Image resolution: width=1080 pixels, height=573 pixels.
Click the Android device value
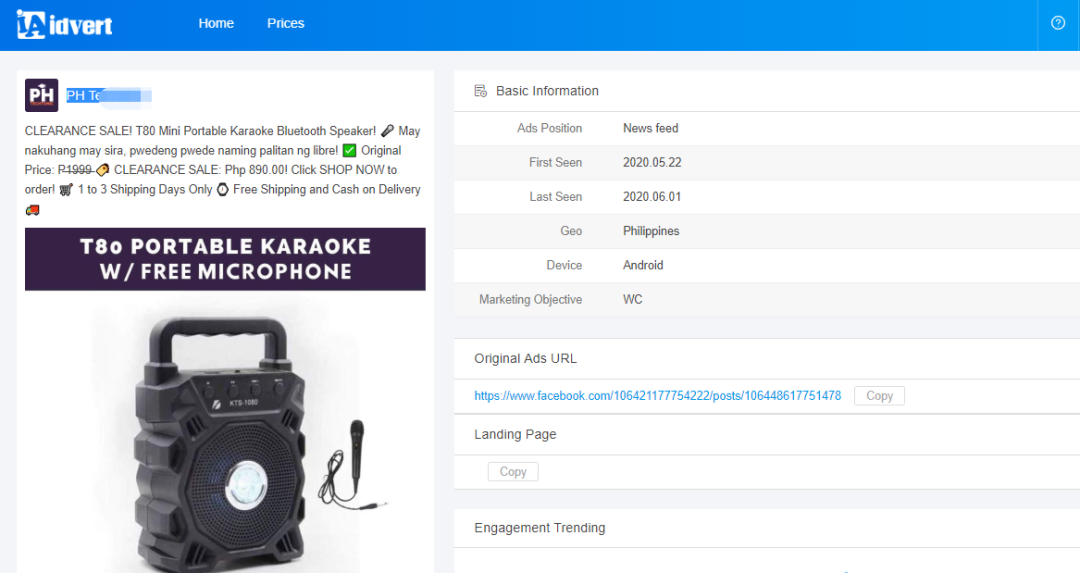click(643, 265)
